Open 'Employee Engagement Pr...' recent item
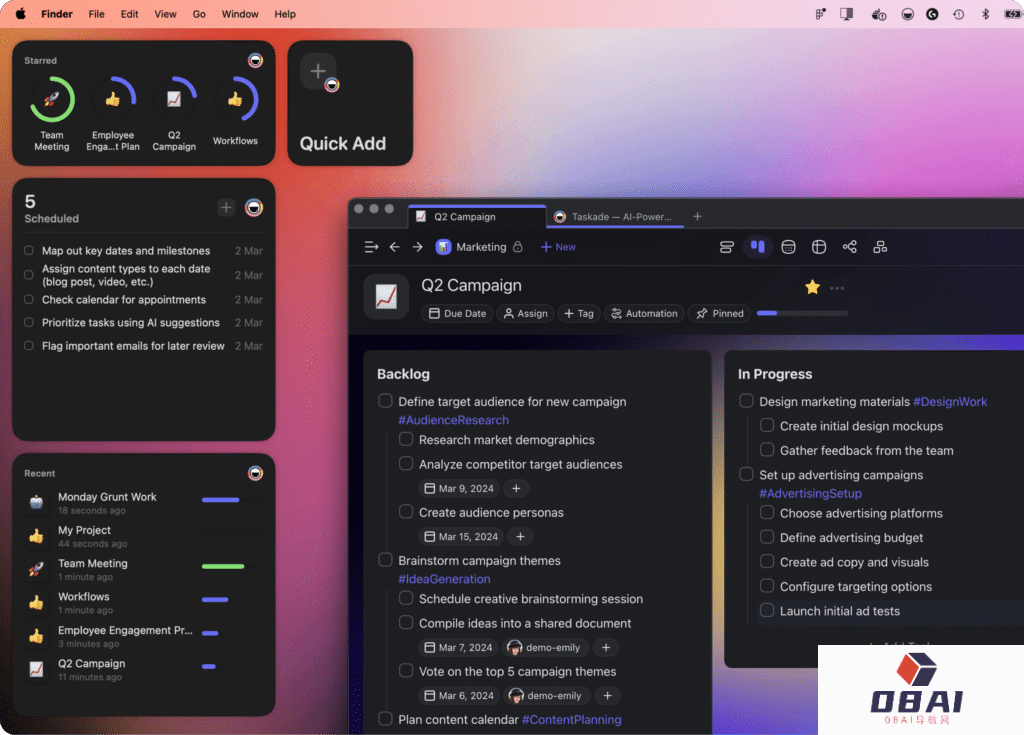This screenshot has width=1024, height=735. coord(144,636)
